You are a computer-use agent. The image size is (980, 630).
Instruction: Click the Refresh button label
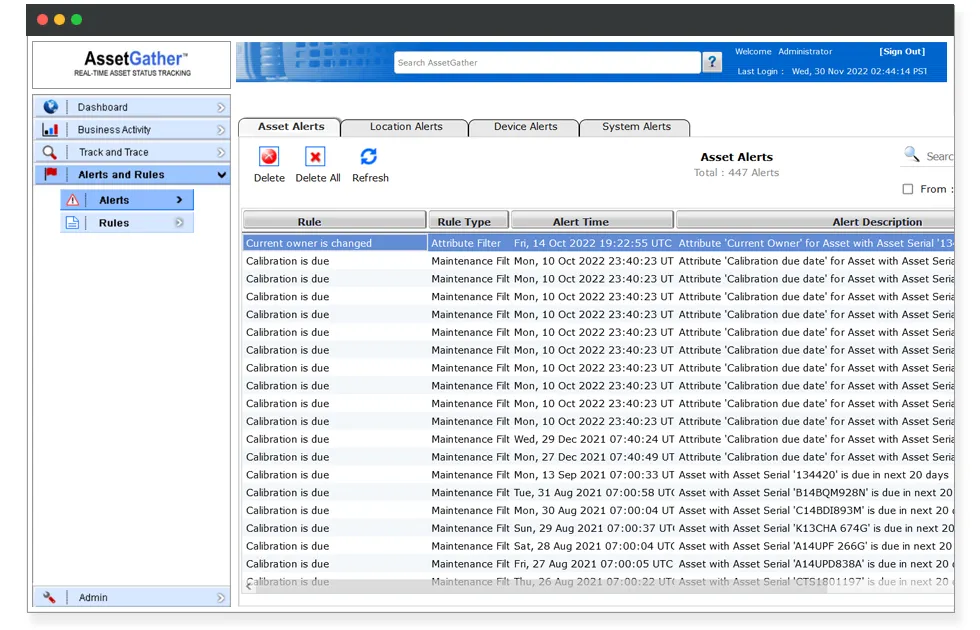click(370, 178)
